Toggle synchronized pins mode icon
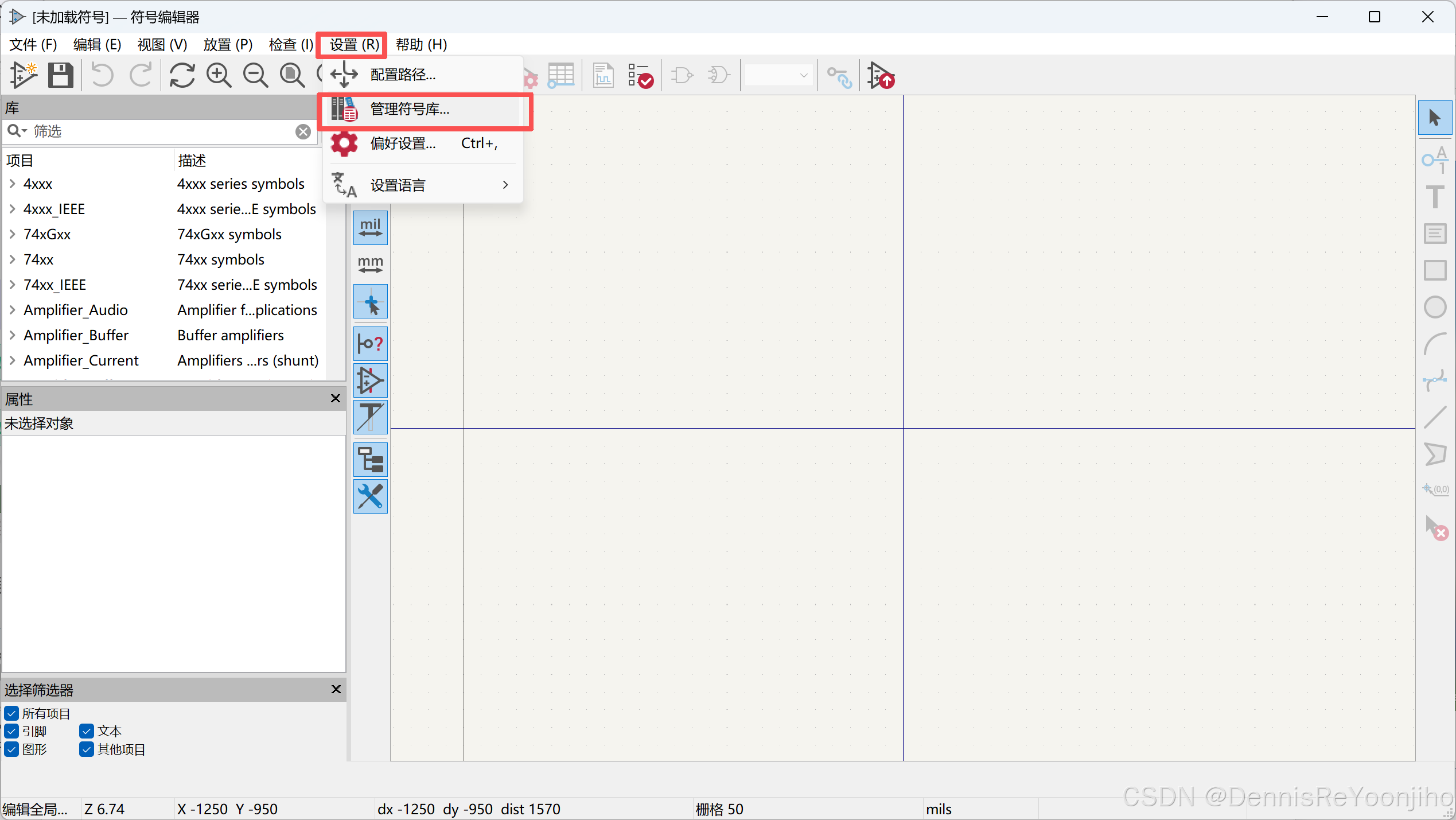 [x=839, y=76]
